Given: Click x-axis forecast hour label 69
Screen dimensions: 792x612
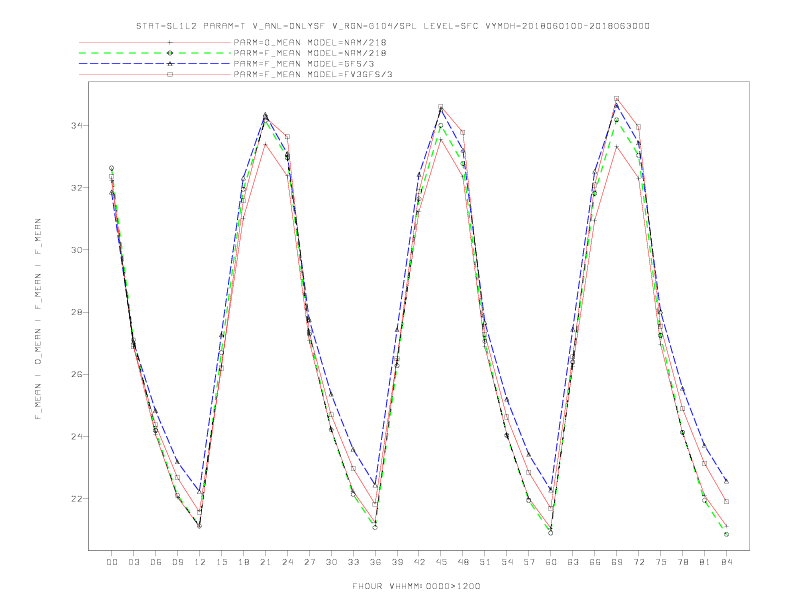Looking at the screenshot, I should pyautogui.click(x=617, y=562).
